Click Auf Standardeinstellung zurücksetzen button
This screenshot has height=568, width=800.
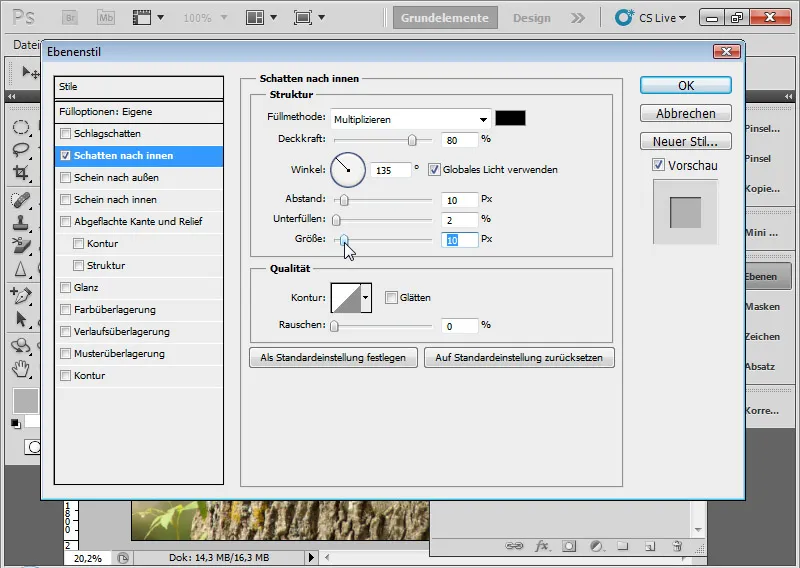(x=519, y=358)
